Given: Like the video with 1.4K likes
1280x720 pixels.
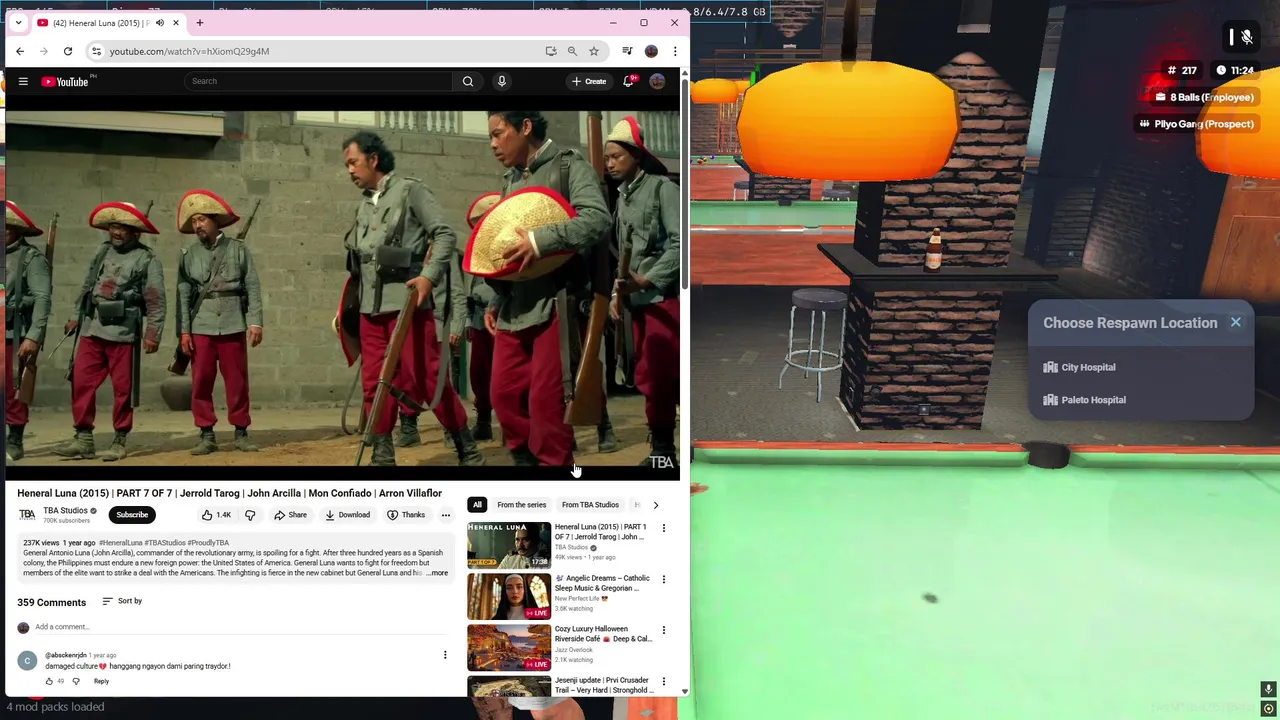Looking at the screenshot, I should (216, 515).
